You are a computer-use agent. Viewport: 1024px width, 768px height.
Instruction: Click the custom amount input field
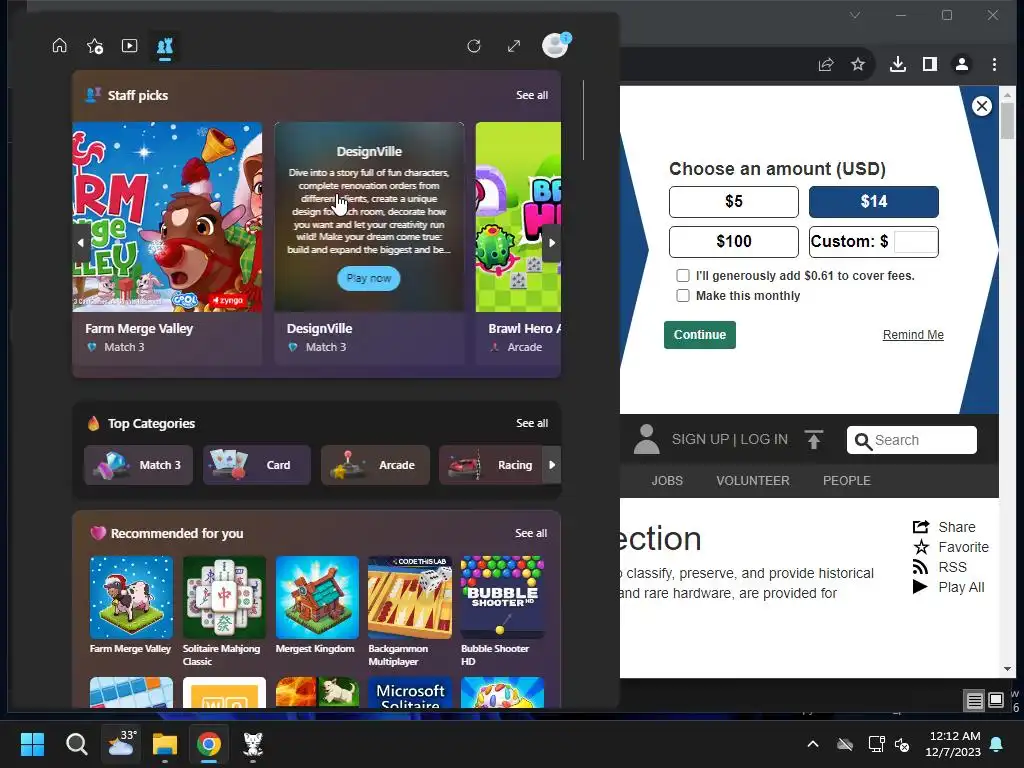(915, 242)
